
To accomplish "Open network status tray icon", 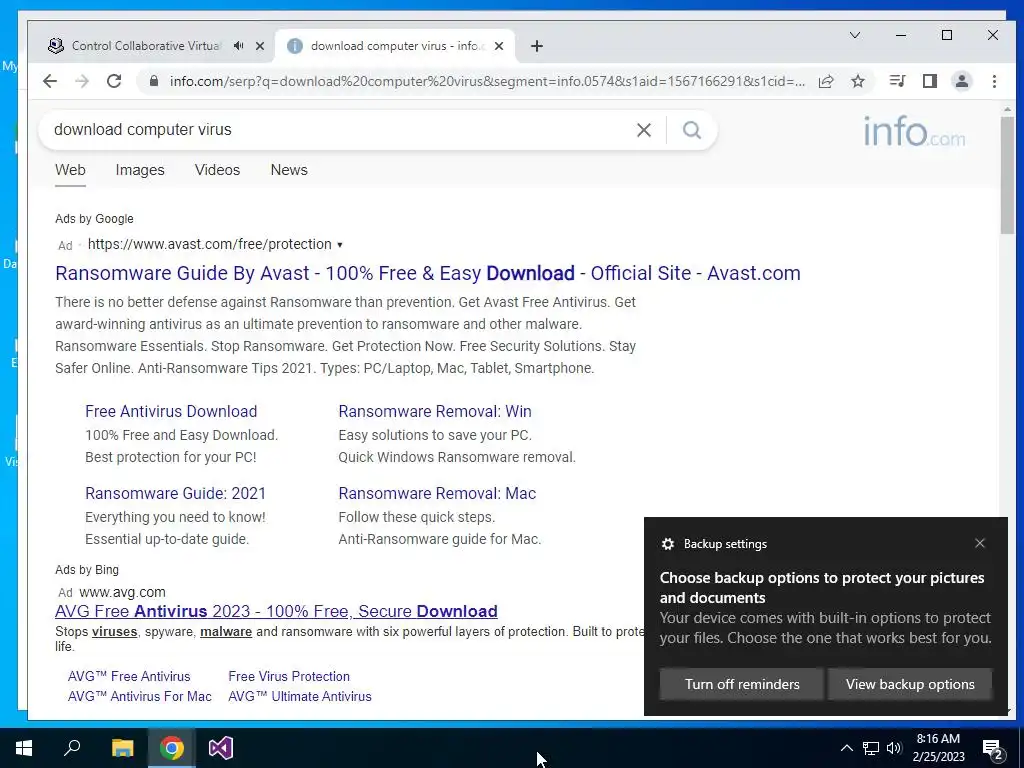I will 871,748.
